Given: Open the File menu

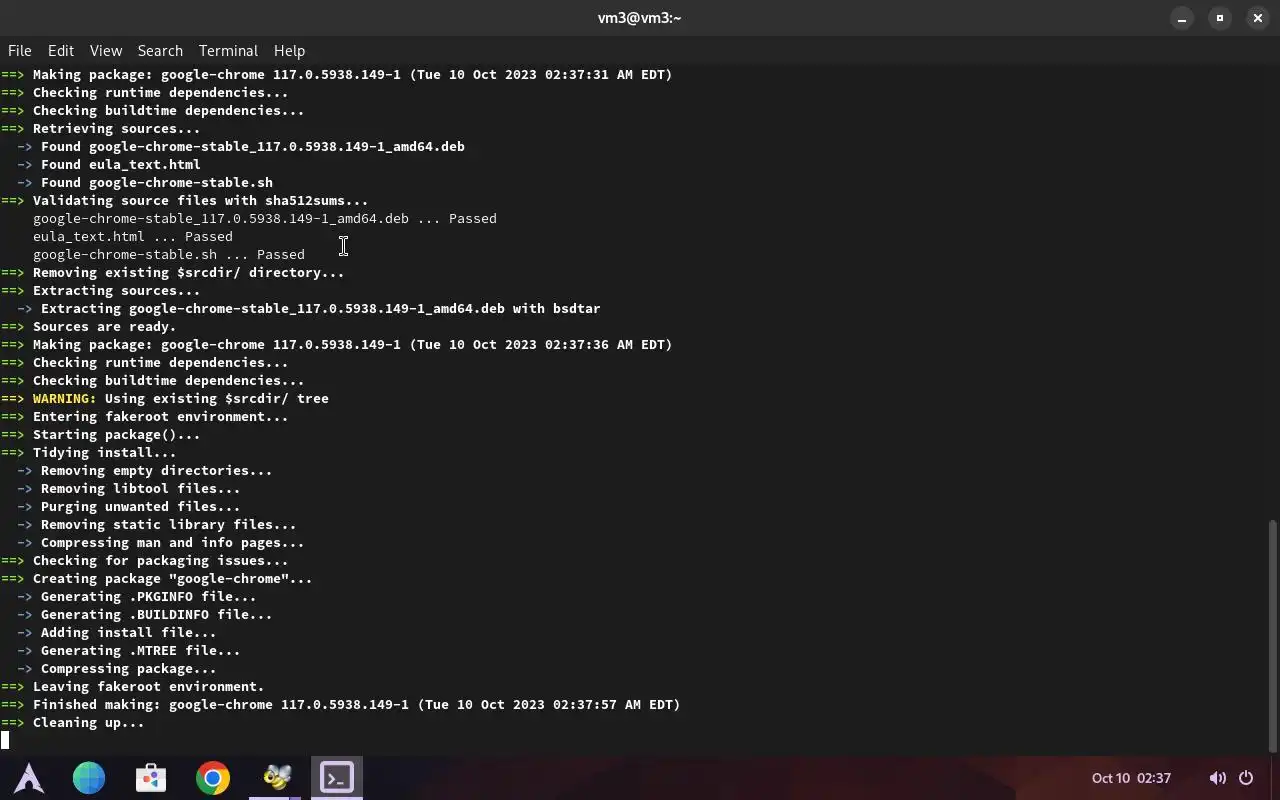Looking at the screenshot, I should [x=20, y=50].
